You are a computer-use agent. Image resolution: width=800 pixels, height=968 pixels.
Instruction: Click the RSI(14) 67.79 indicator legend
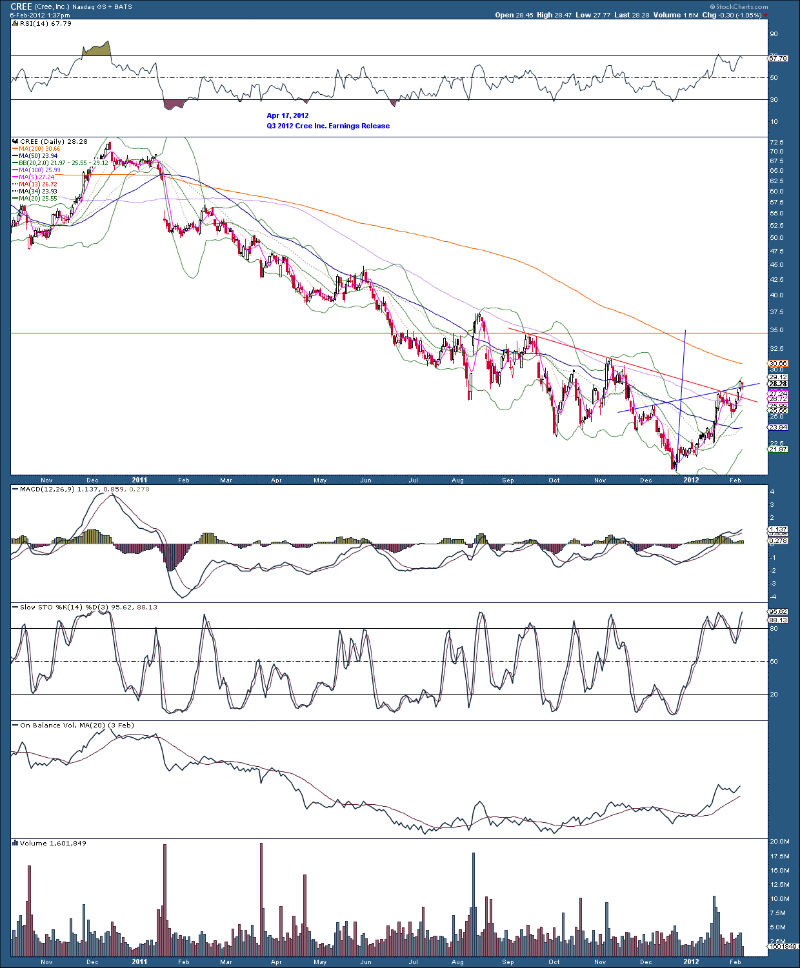(x=46, y=23)
